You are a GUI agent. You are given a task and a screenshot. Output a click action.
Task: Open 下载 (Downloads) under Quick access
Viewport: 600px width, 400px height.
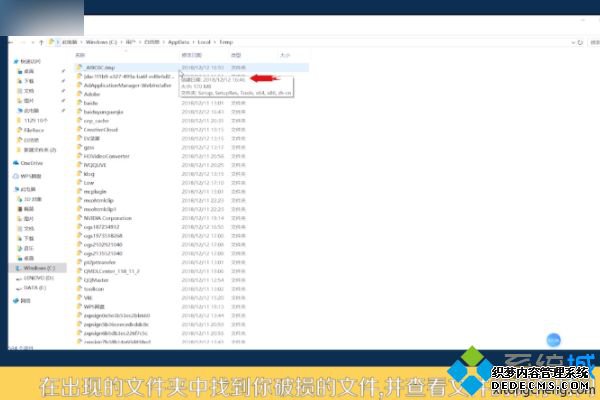(26, 81)
